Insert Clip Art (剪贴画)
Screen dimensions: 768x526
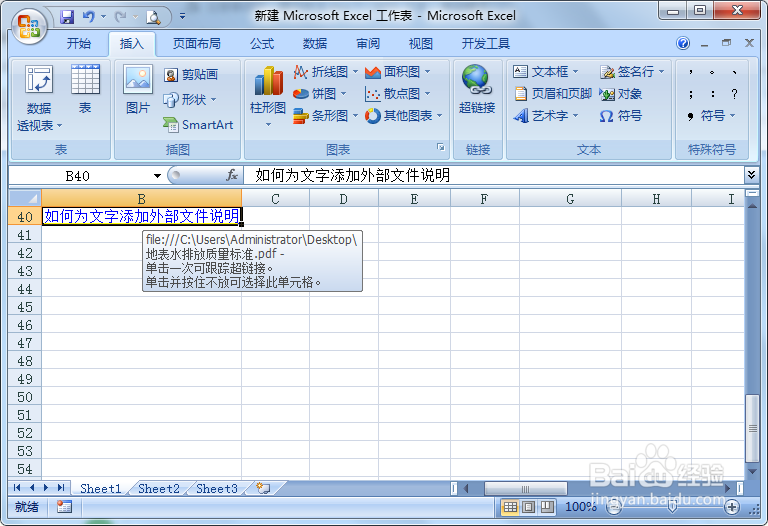191,74
